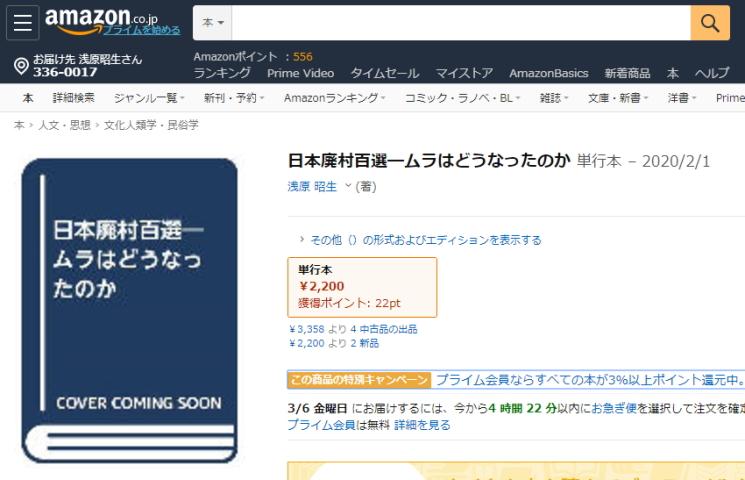
Task: Click breadcrumb 本
Action: [x=19, y=125]
